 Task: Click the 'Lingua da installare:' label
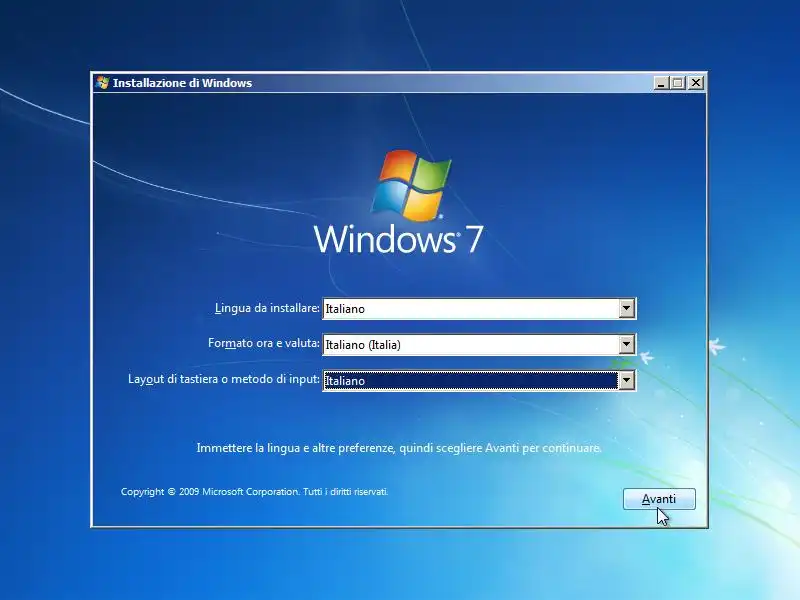point(267,308)
